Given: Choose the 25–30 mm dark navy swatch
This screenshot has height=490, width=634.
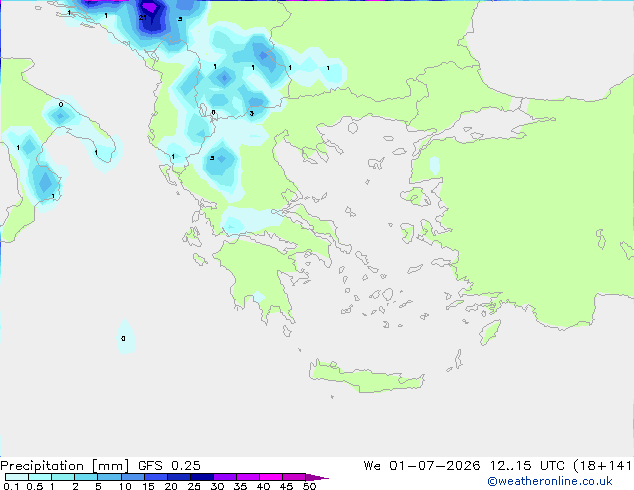Looking at the screenshot, I should [201, 477].
